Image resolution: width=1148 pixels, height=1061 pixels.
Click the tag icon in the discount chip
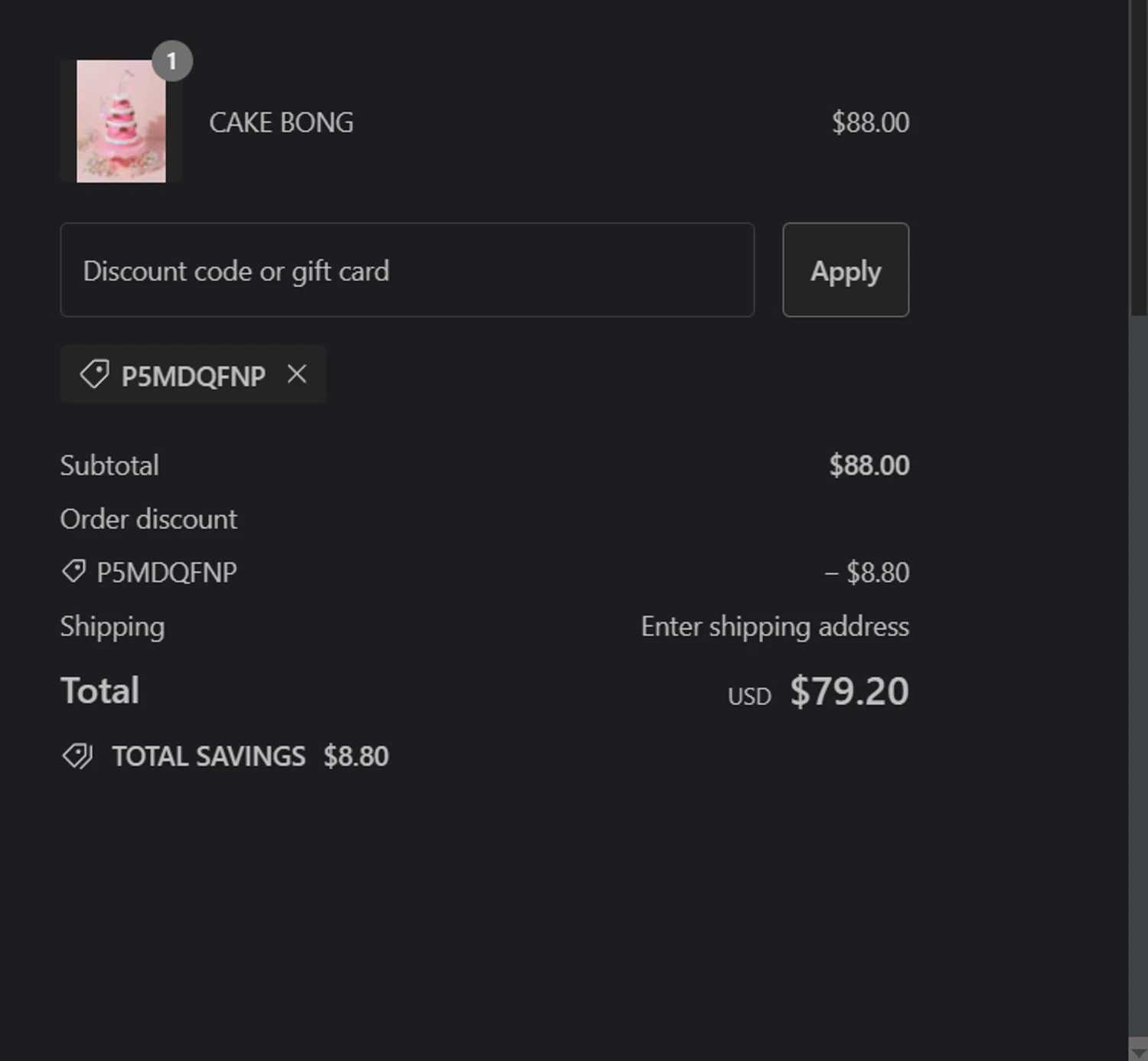[x=94, y=374]
